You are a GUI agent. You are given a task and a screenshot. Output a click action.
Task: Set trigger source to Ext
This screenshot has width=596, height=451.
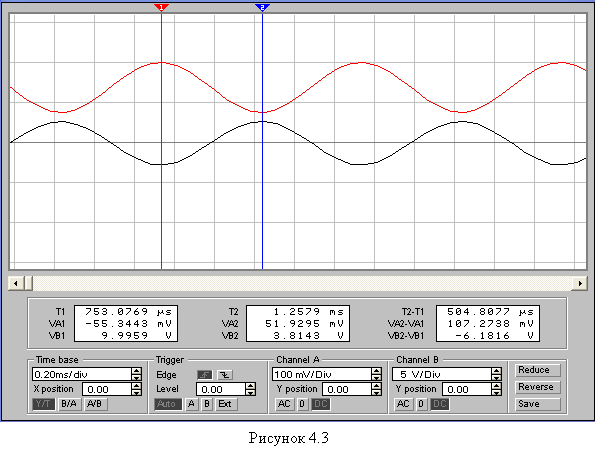click(226, 404)
